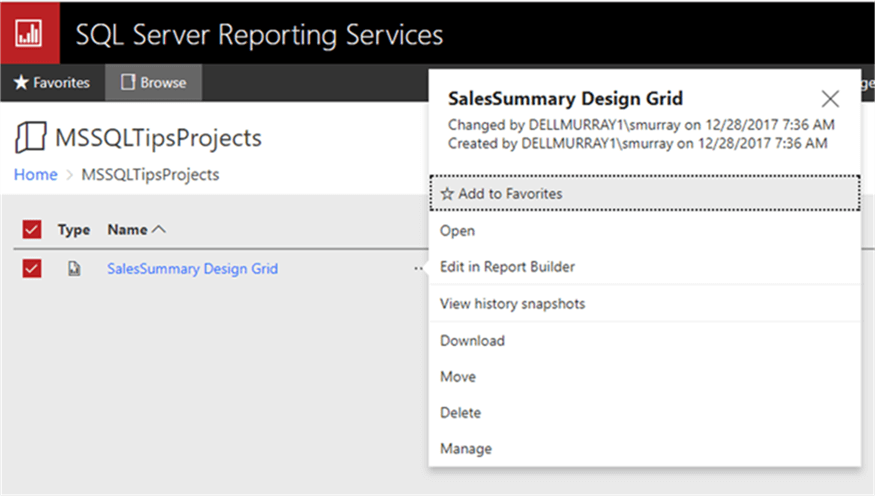Click the report file type icon
Viewport: 875px width, 496px height.
tap(74, 269)
